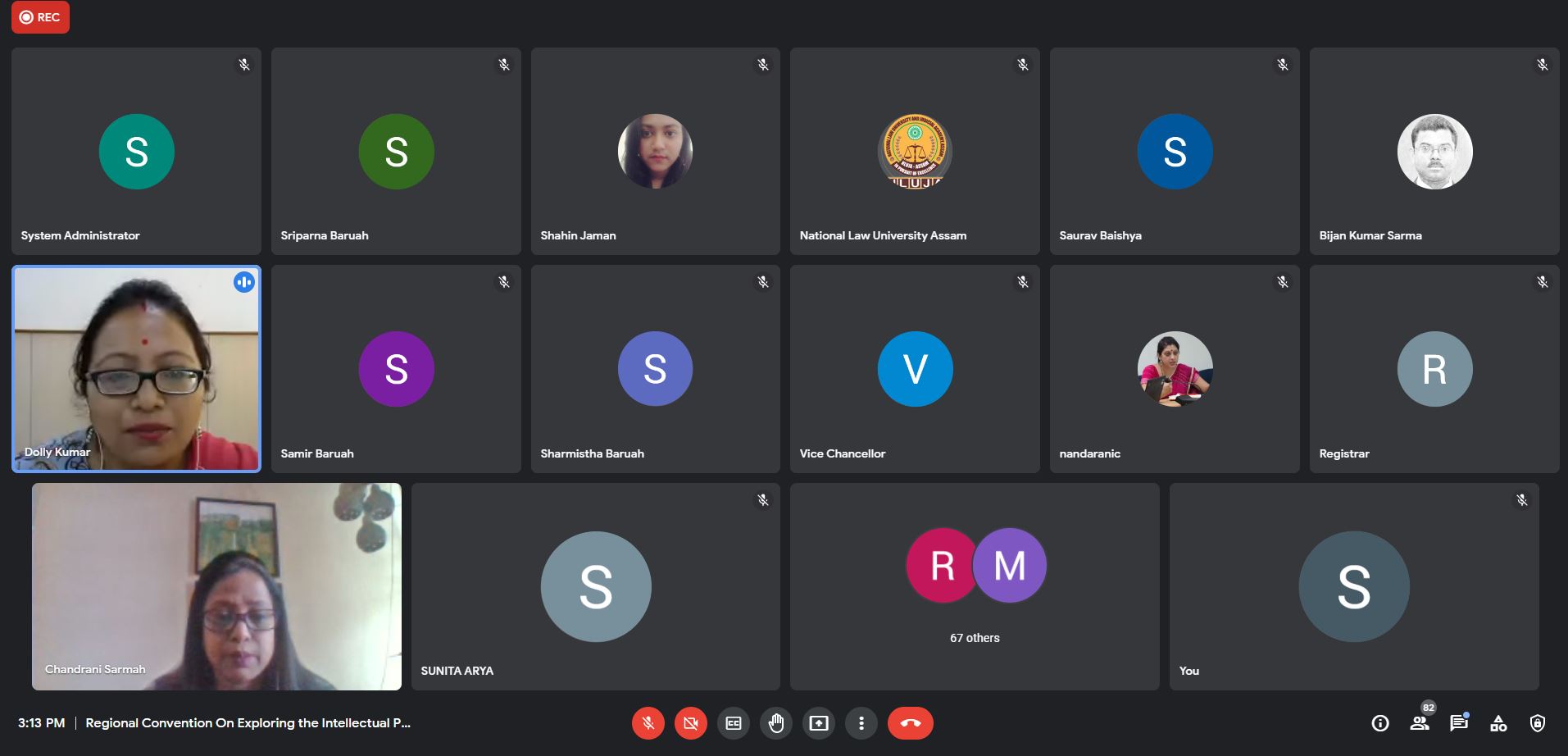Click the Vice Chancellor participant tile

[915, 369]
